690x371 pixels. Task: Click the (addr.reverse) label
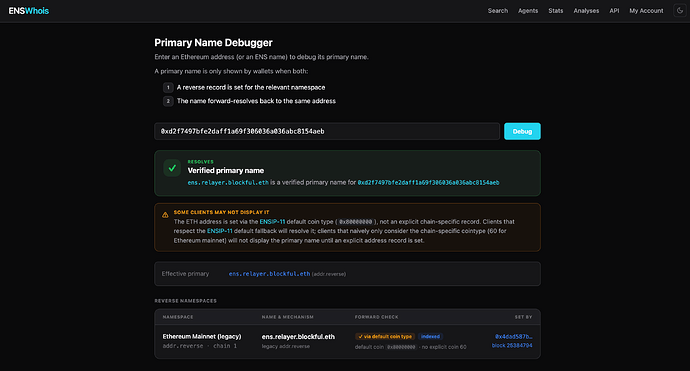click(x=329, y=274)
